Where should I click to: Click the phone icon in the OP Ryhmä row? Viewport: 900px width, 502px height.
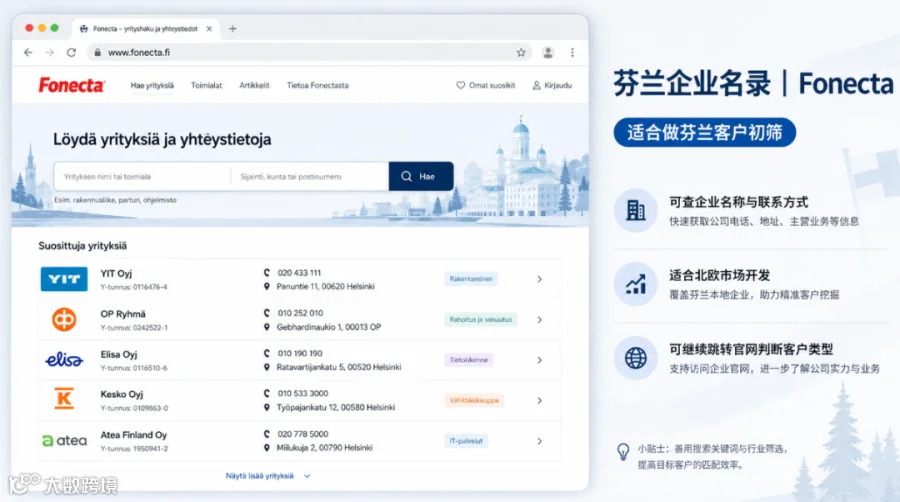point(266,313)
